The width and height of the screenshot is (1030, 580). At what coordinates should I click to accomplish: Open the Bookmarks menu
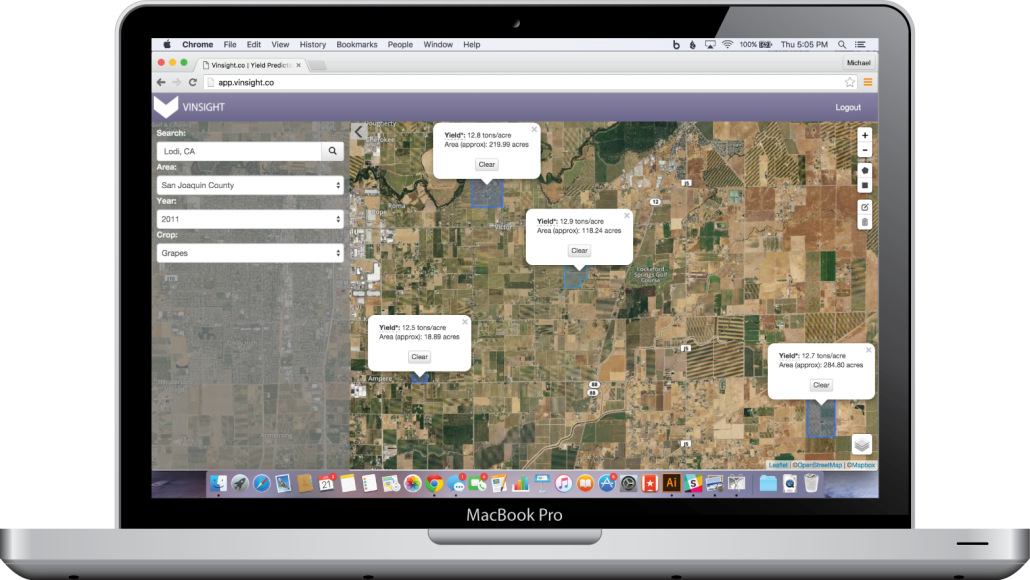point(357,45)
